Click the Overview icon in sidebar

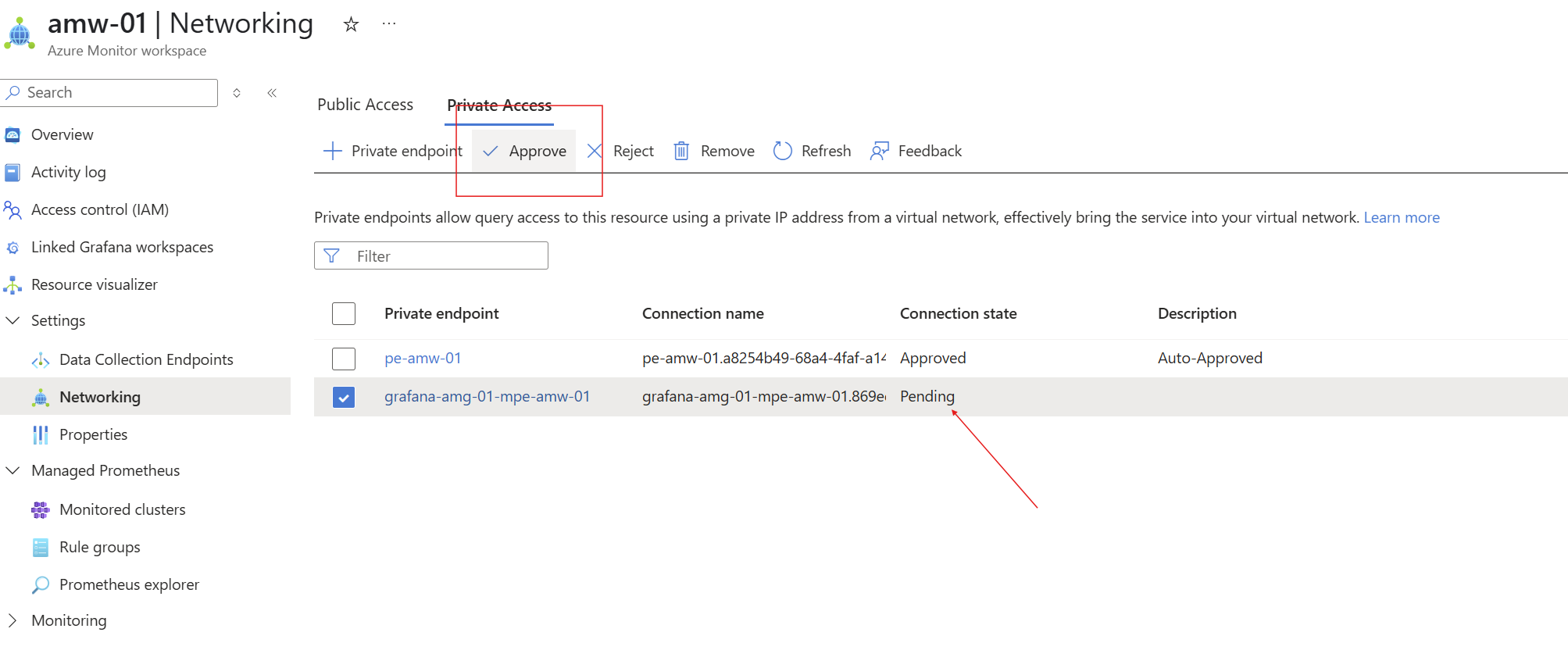(x=13, y=135)
